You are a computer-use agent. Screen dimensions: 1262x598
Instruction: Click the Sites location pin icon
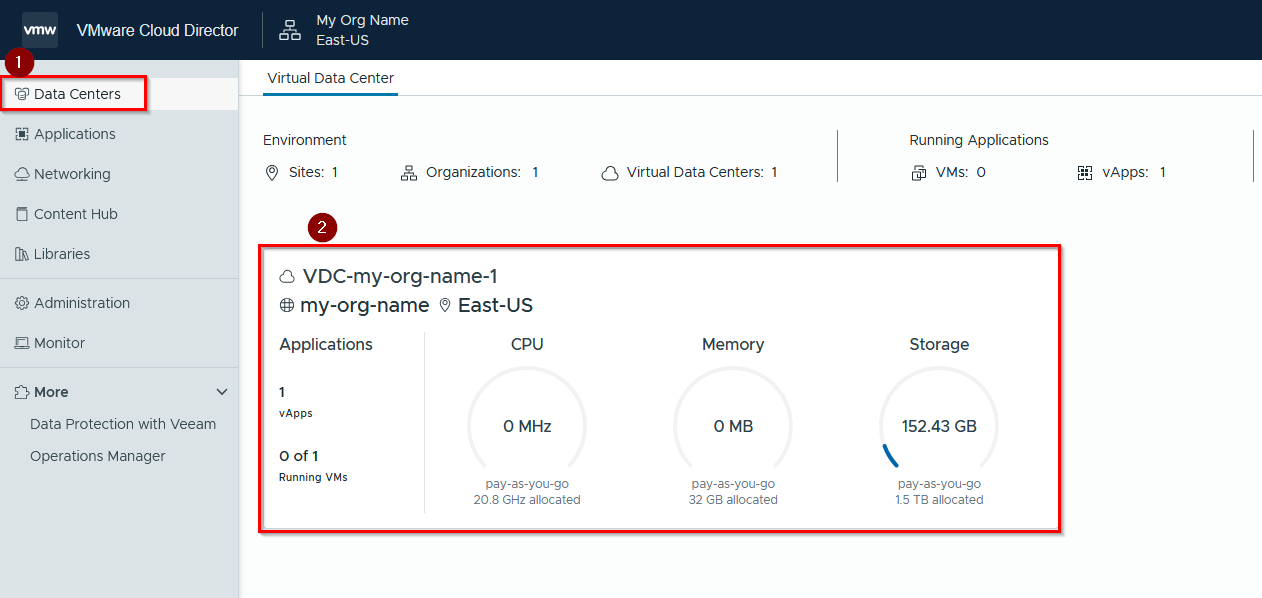[x=272, y=173]
